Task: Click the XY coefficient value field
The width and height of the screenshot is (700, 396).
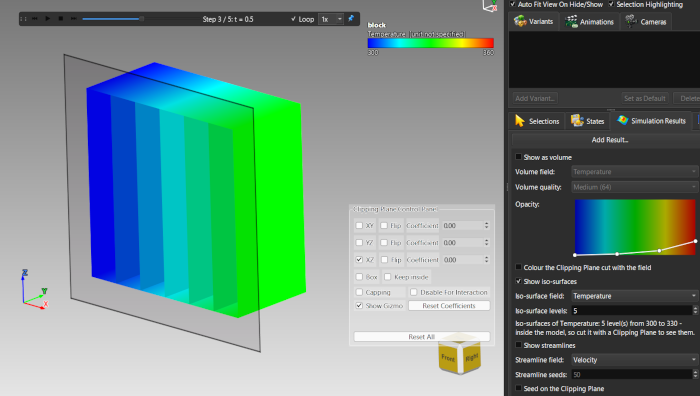Action: click(462, 225)
